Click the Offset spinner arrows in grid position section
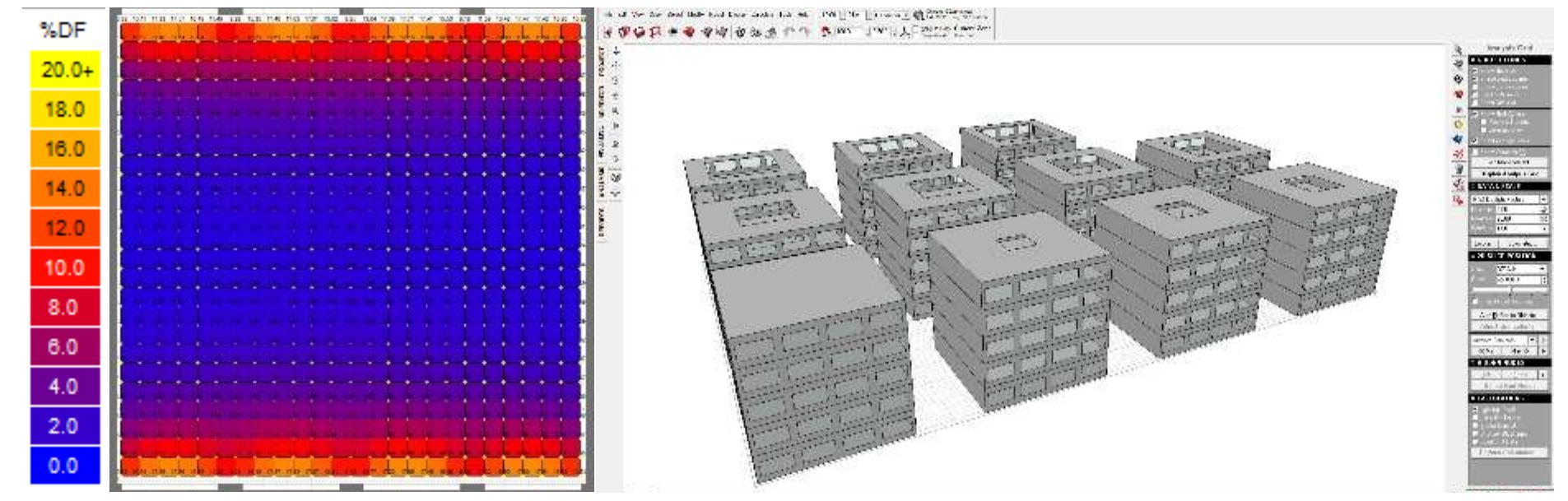This screenshot has width=1568, height=501. pos(1544,281)
